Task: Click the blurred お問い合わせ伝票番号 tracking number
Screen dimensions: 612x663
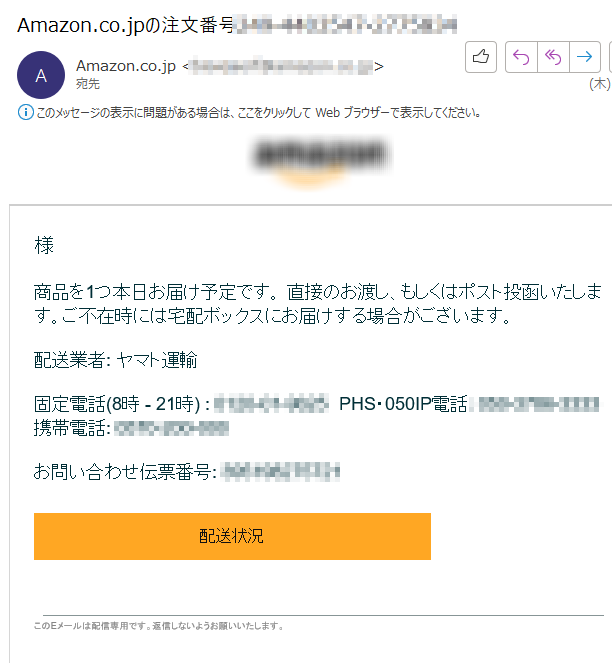Action: click(280, 471)
